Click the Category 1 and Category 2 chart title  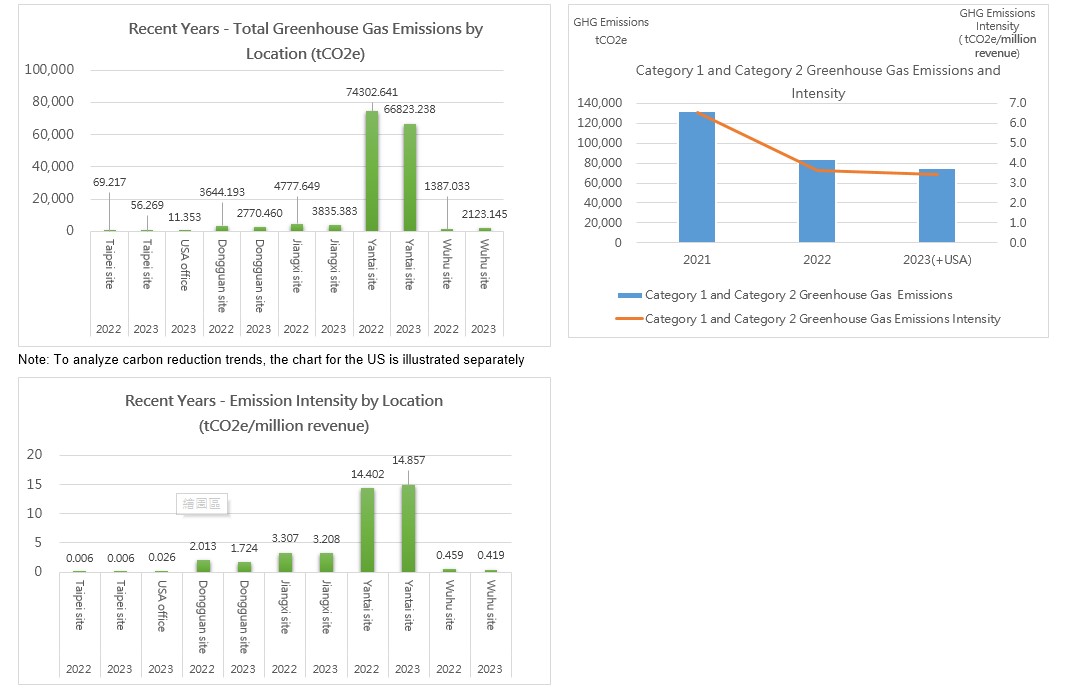(x=818, y=81)
